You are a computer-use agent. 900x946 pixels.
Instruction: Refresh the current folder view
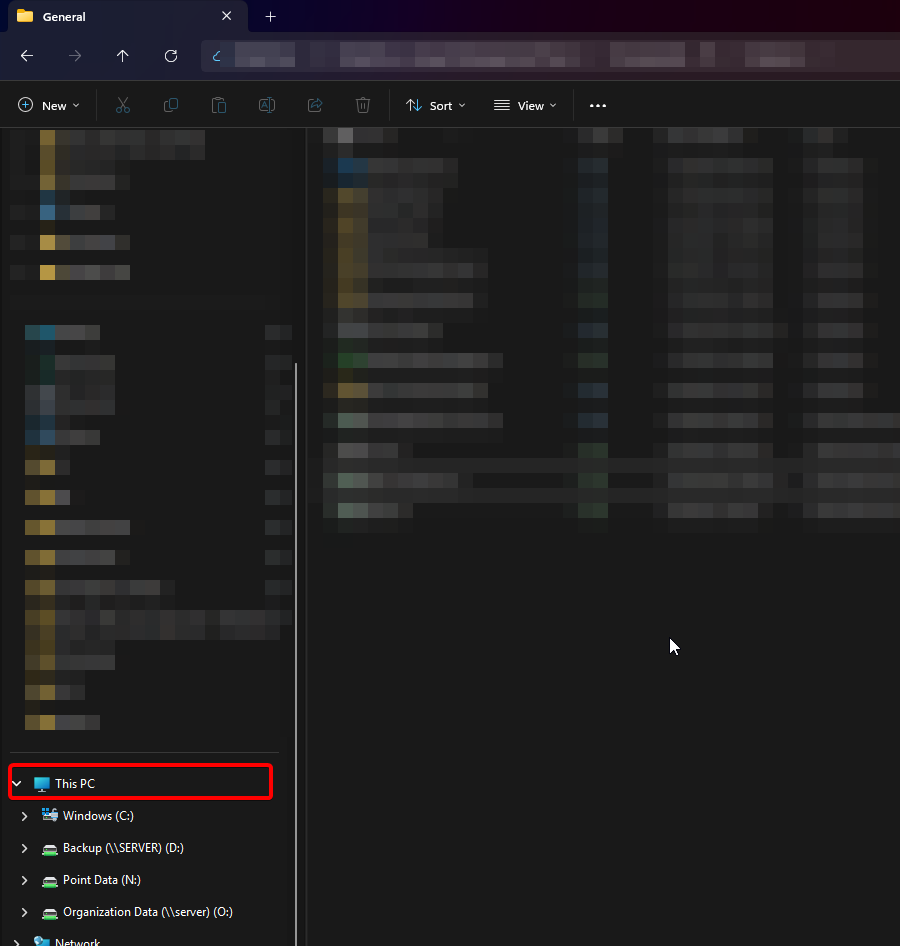click(x=171, y=56)
